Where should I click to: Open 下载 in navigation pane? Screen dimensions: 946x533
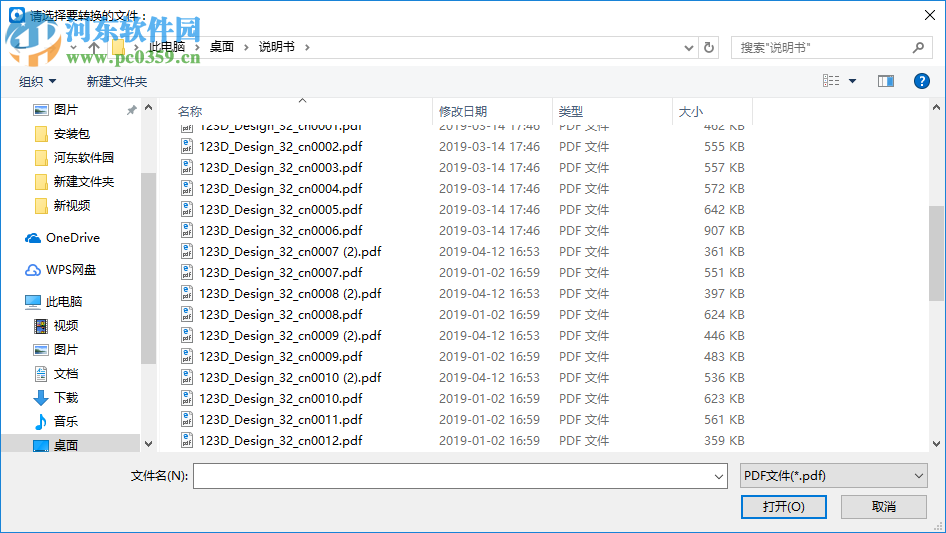[x=65, y=398]
